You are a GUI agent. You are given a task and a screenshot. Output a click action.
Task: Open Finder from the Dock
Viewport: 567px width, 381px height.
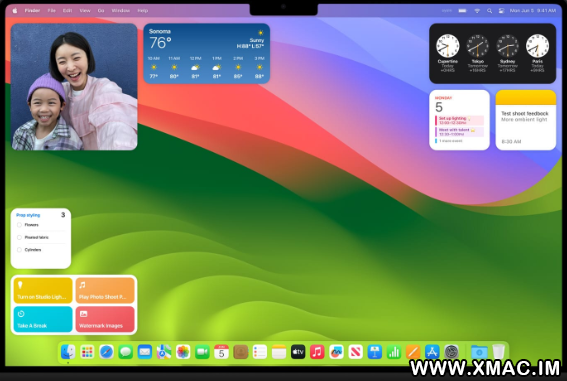pos(68,352)
